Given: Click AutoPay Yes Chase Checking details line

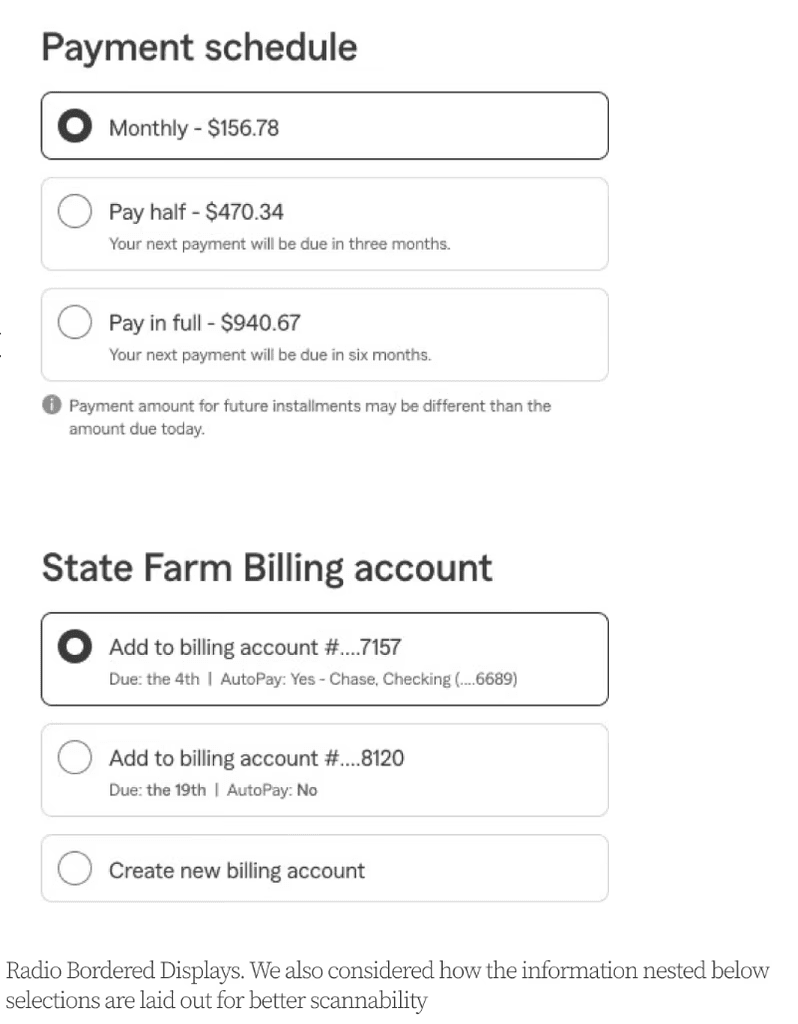Looking at the screenshot, I should [x=313, y=679].
